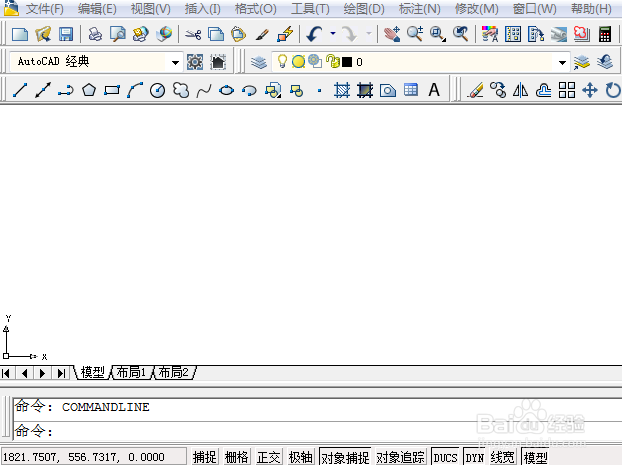
Task: Open a file with the Open icon
Action: point(43,34)
